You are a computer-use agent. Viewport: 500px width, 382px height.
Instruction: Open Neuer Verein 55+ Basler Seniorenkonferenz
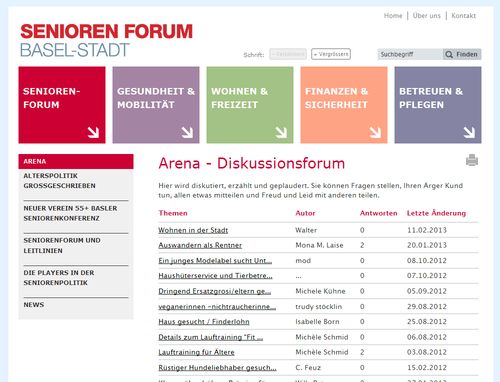coord(70,213)
